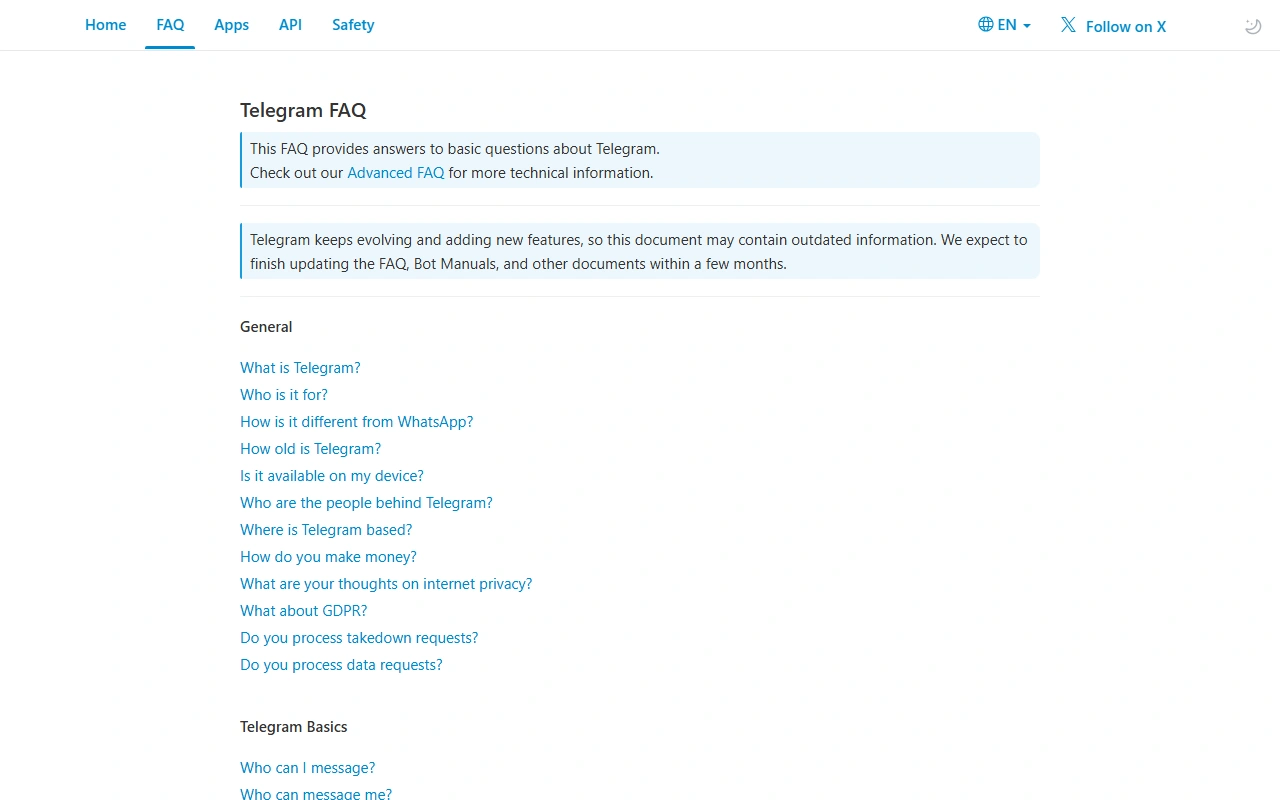Open 'Is it available on my device?'

pos(332,476)
